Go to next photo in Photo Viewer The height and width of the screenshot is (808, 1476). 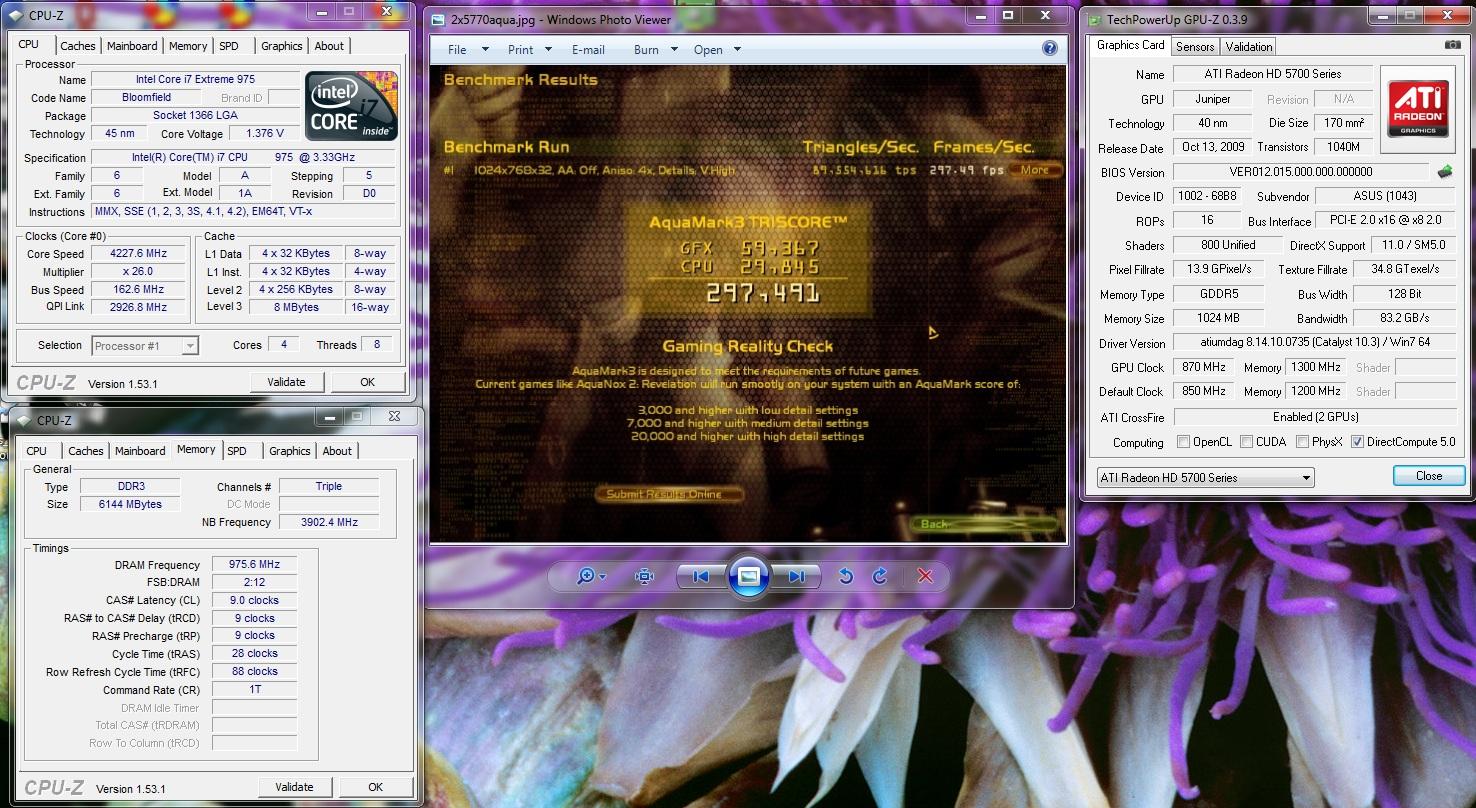tap(796, 576)
